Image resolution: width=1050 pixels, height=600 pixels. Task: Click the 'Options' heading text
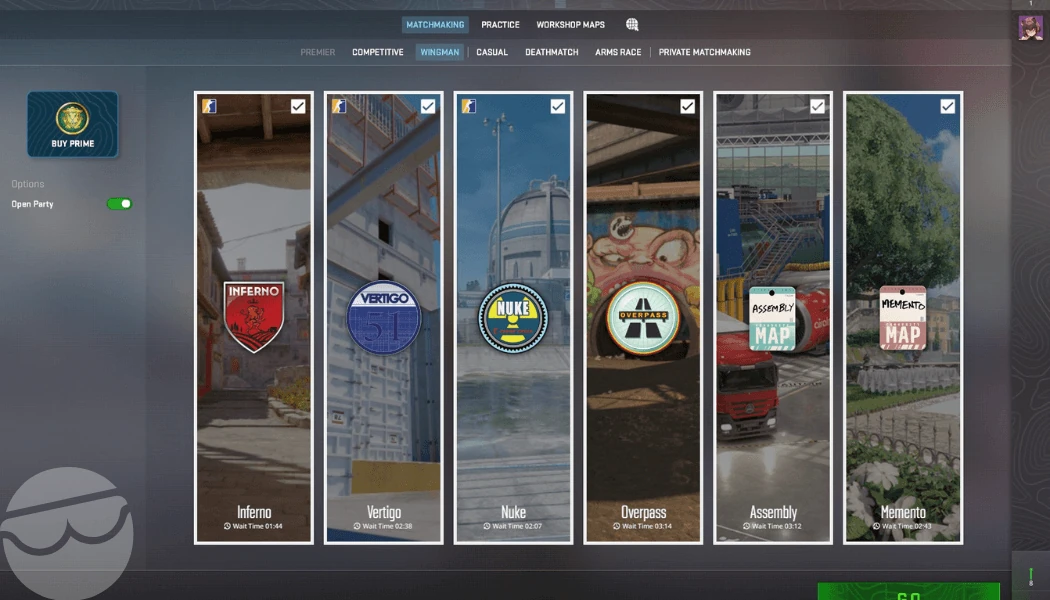[27, 183]
